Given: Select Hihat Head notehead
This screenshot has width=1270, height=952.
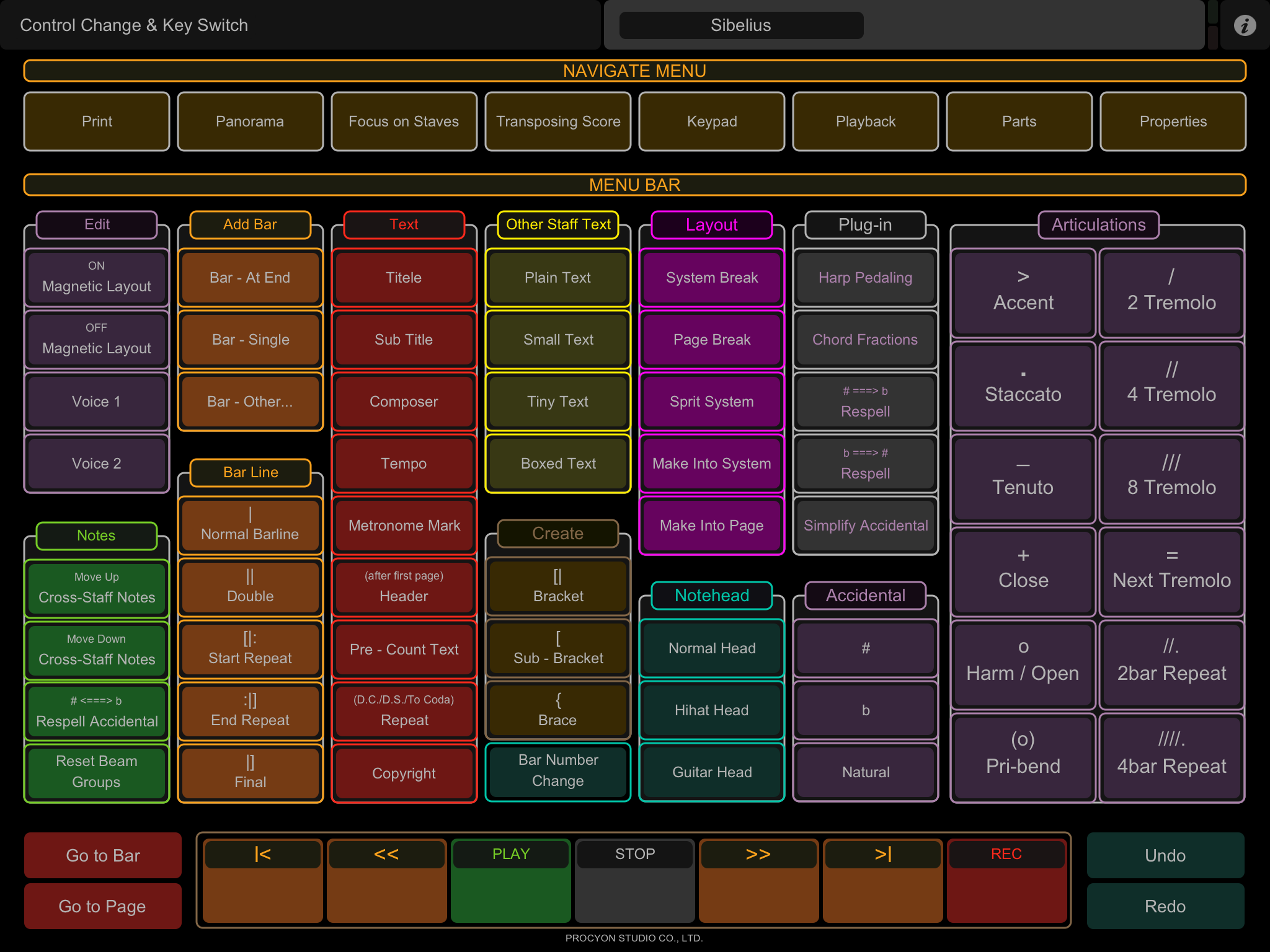Looking at the screenshot, I should (x=712, y=710).
